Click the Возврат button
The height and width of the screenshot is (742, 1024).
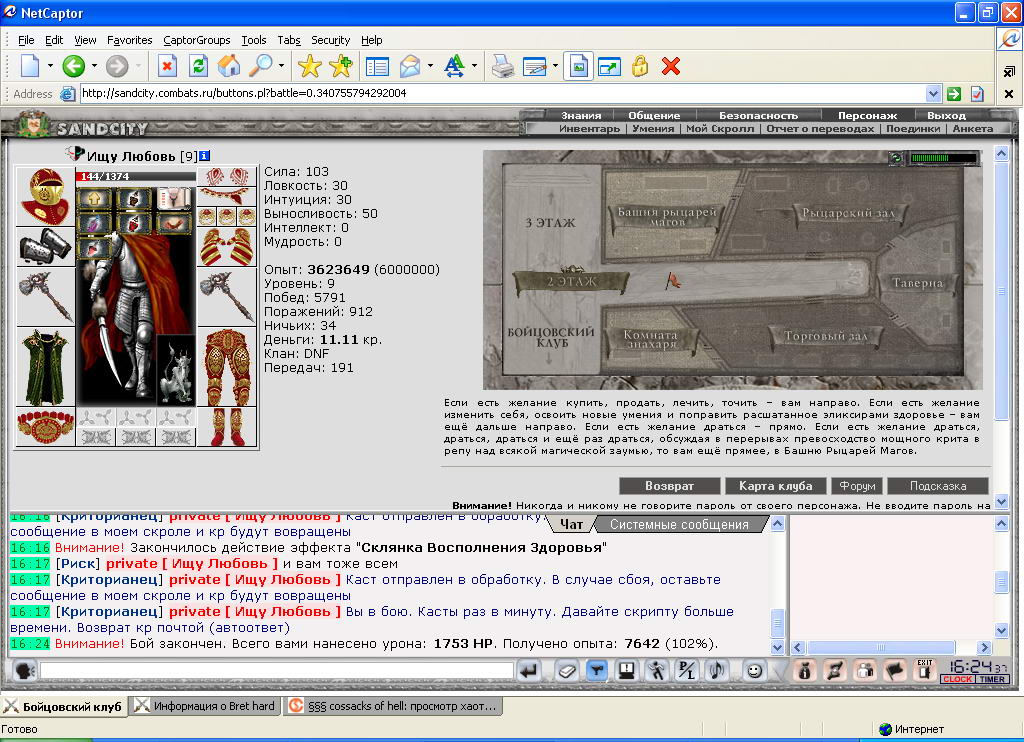click(x=669, y=486)
